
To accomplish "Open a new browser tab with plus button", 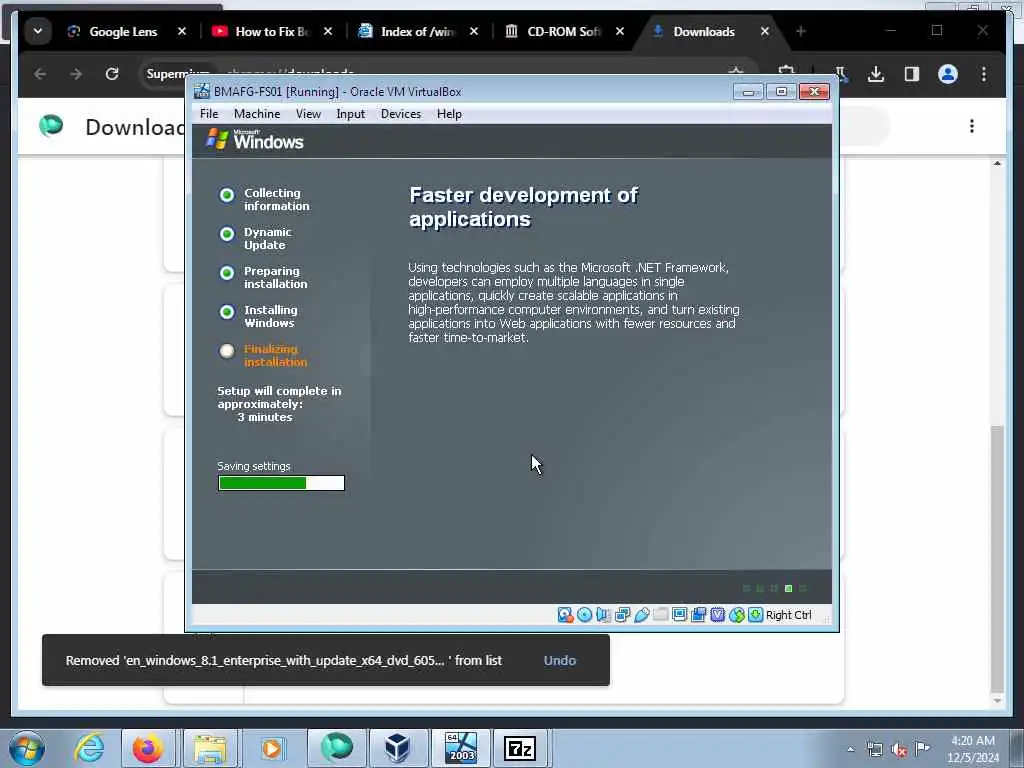I will pyautogui.click(x=801, y=31).
